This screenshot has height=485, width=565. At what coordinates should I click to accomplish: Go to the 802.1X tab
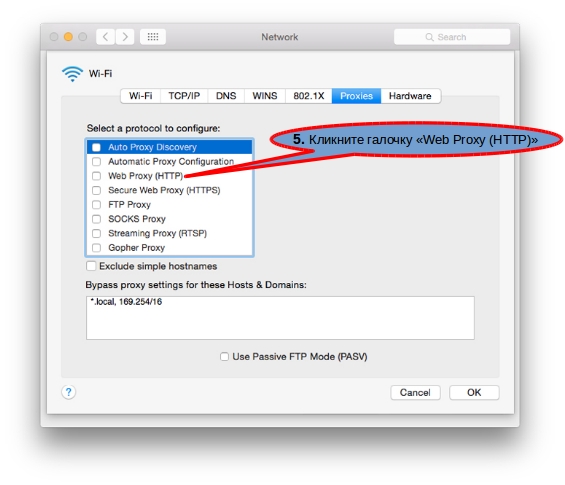pyautogui.click(x=309, y=96)
